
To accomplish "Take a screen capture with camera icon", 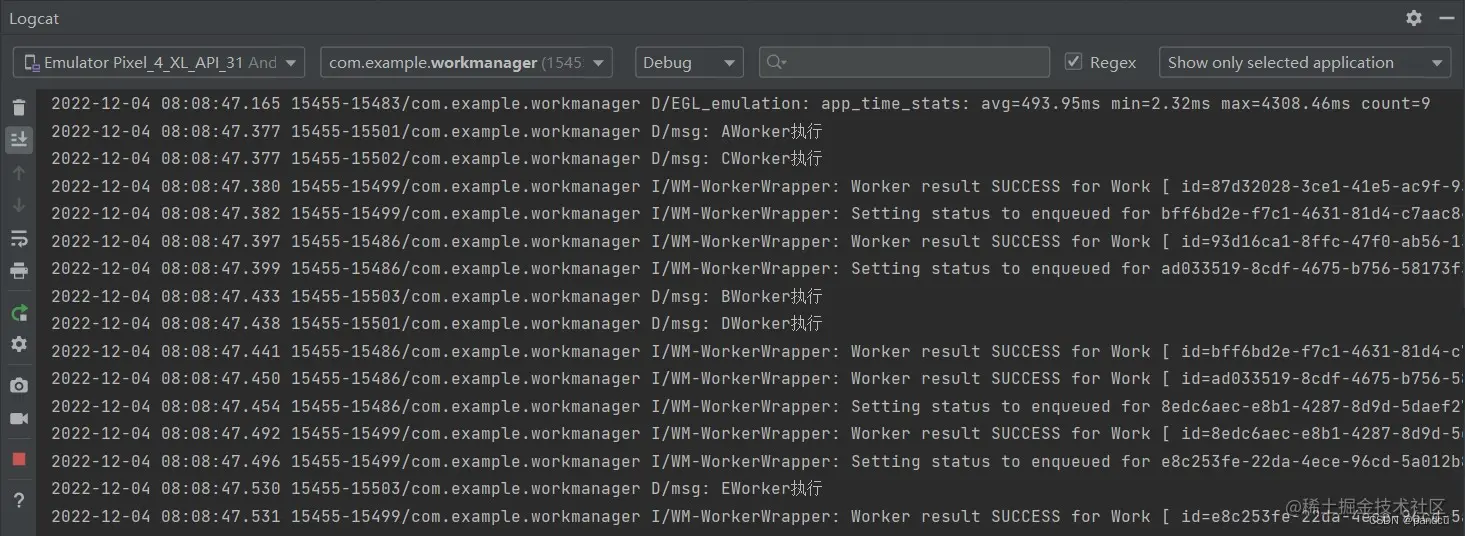I will point(18,386).
